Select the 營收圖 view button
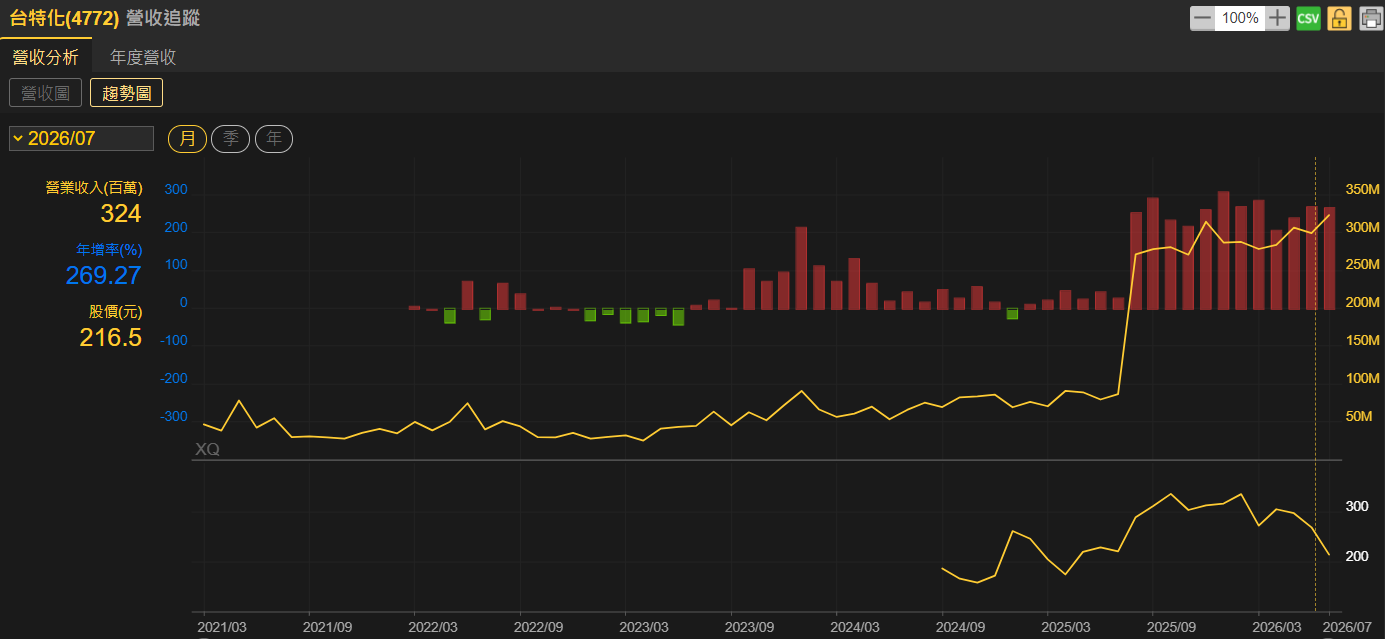 pyautogui.click(x=45, y=93)
